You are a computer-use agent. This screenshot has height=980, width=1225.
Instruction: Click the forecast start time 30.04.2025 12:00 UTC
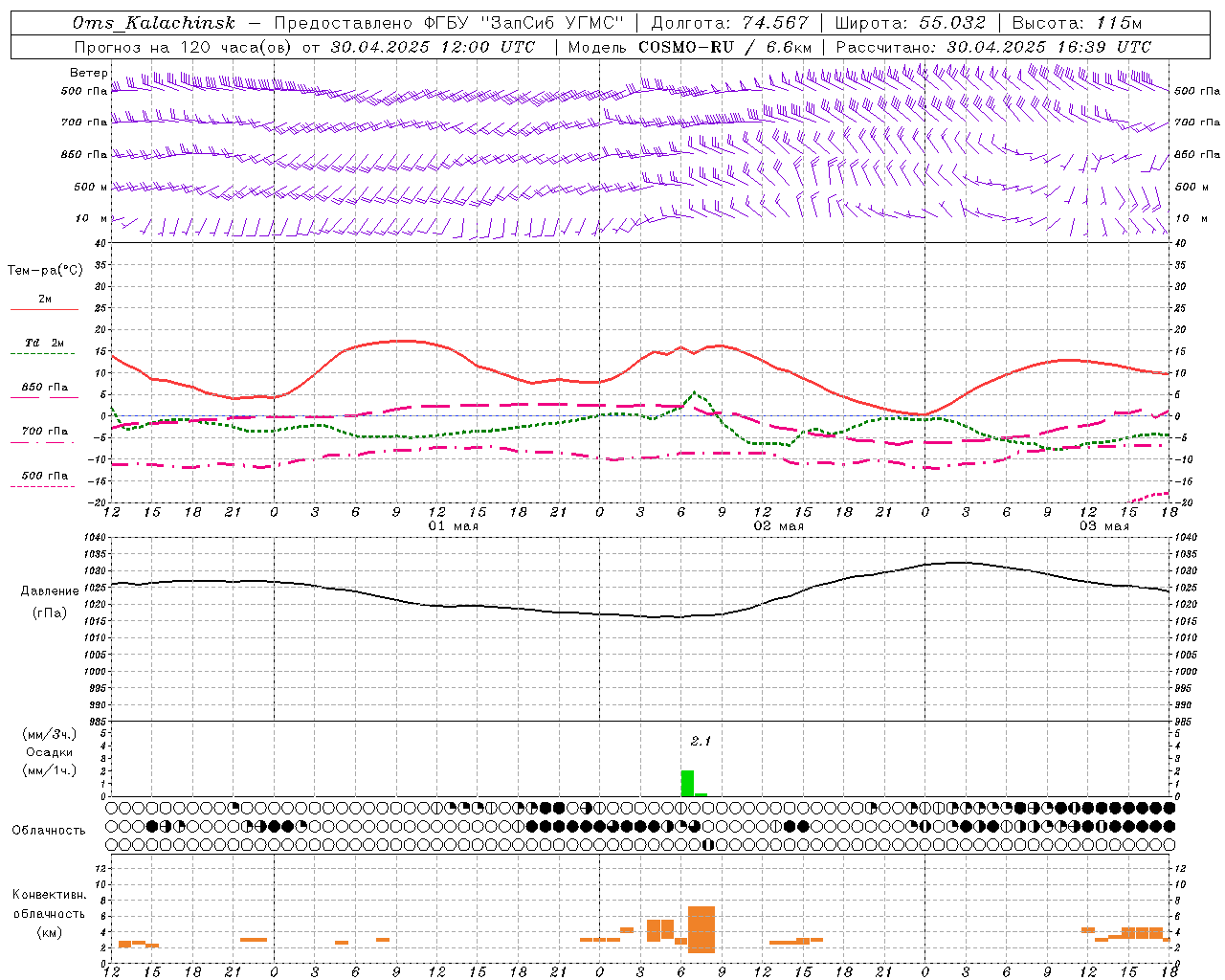434,47
